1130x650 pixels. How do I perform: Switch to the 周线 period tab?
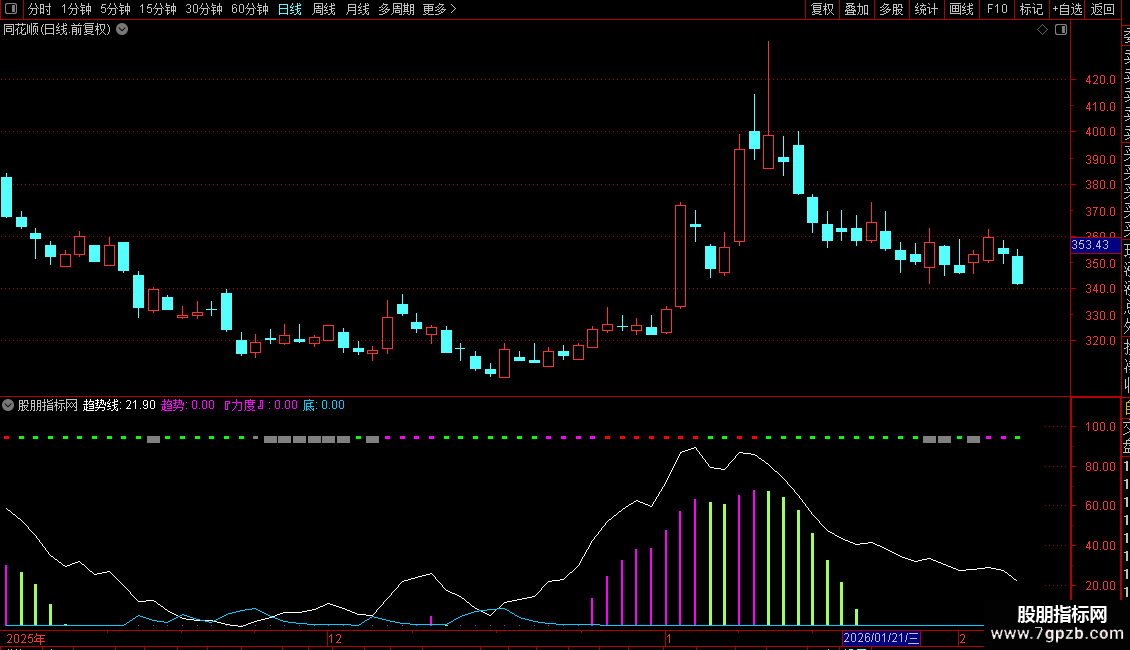click(x=324, y=9)
